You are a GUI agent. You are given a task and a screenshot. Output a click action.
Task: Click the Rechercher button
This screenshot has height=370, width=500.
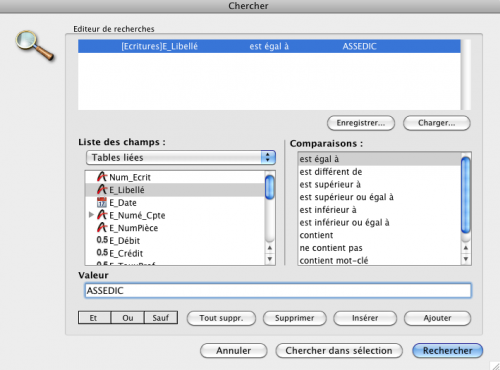click(x=447, y=351)
